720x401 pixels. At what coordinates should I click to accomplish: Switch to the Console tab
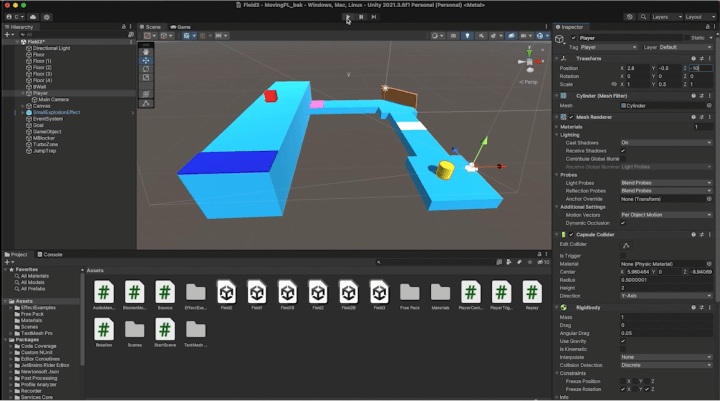(x=52, y=254)
